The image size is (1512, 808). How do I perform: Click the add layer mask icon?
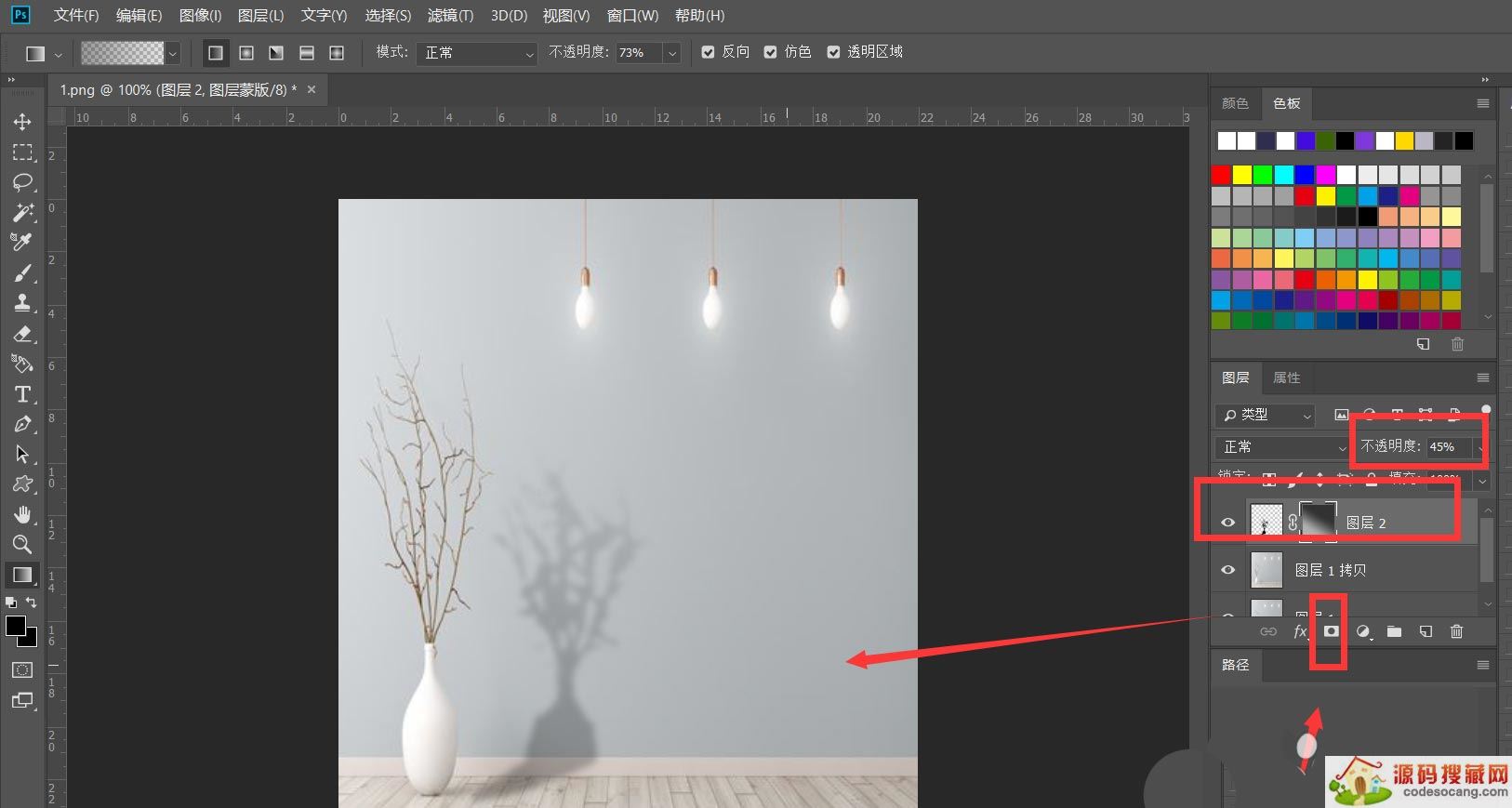[1331, 631]
